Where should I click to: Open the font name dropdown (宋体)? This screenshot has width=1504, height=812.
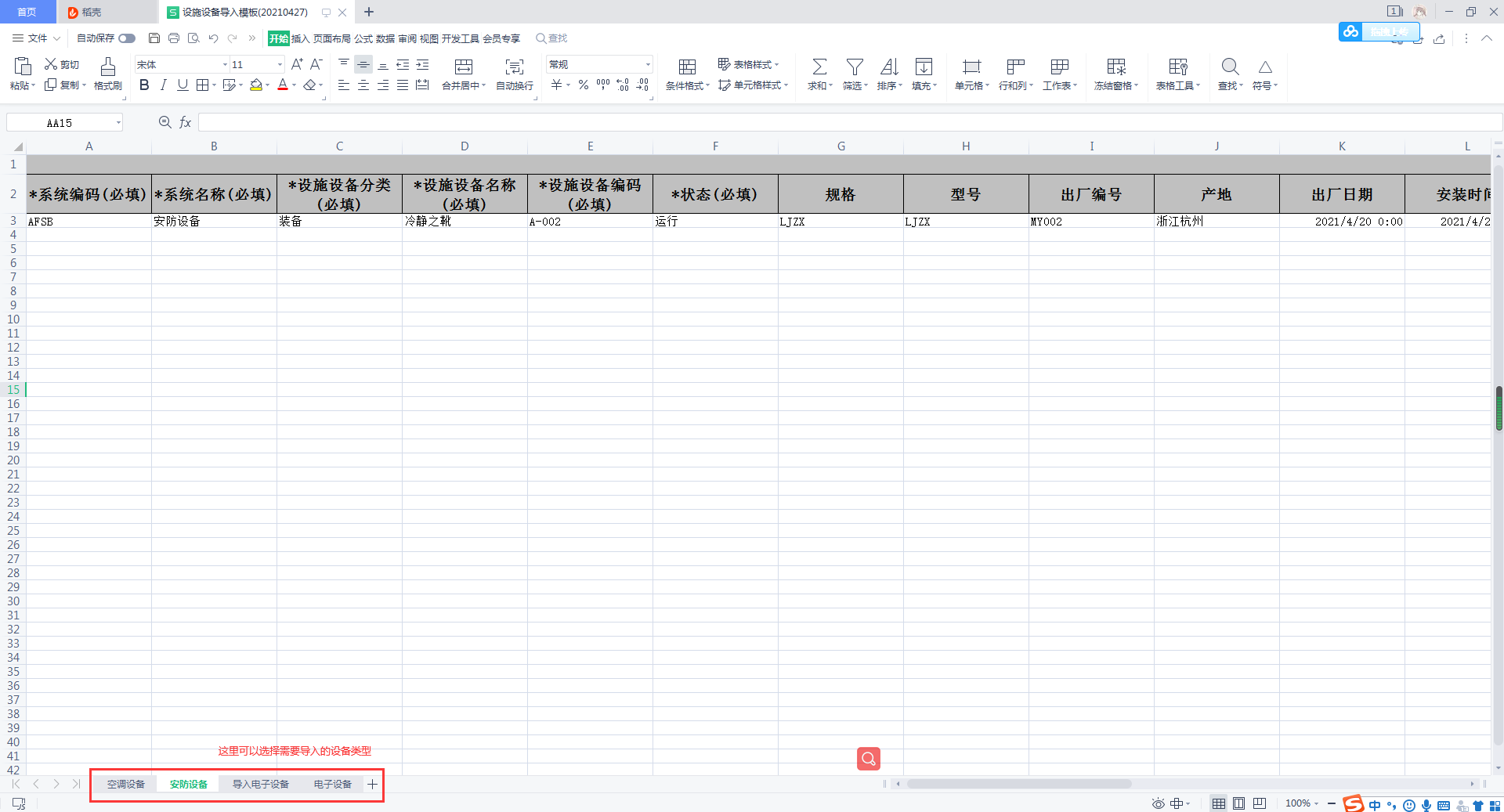coord(226,64)
